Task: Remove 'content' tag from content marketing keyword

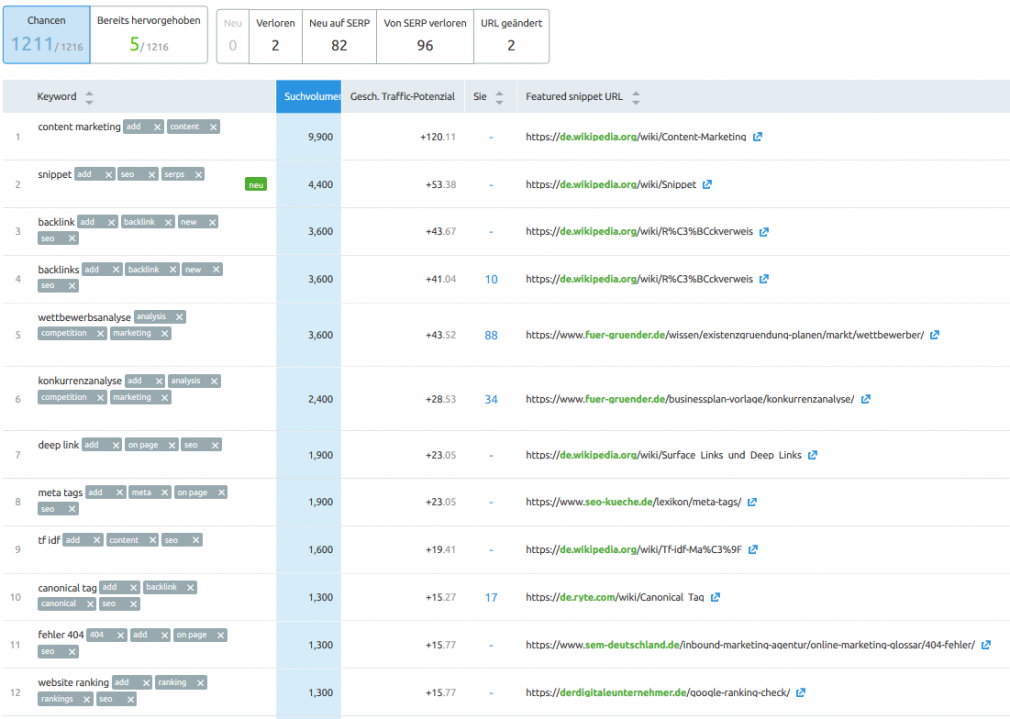Action: tap(213, 127)
